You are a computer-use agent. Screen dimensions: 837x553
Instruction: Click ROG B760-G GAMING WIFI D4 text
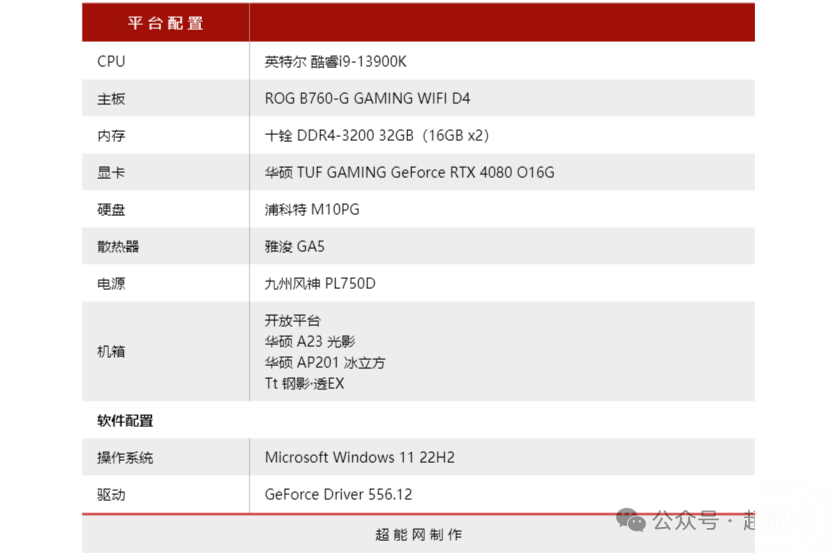367,99
